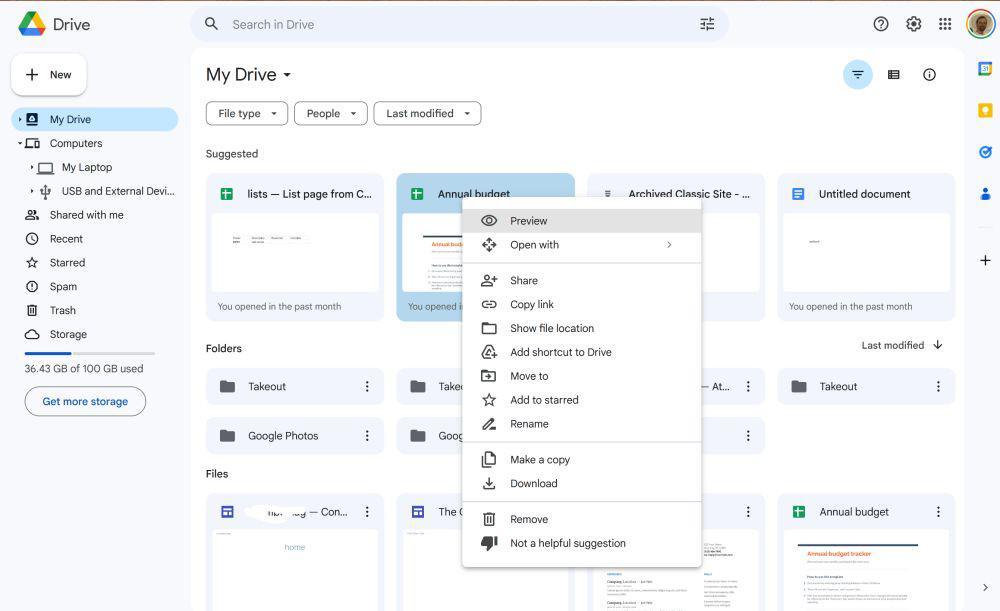This screenshot has height=611, width=1000.
Task: Select Download in the context menu
Action: (x=582, y=483)
